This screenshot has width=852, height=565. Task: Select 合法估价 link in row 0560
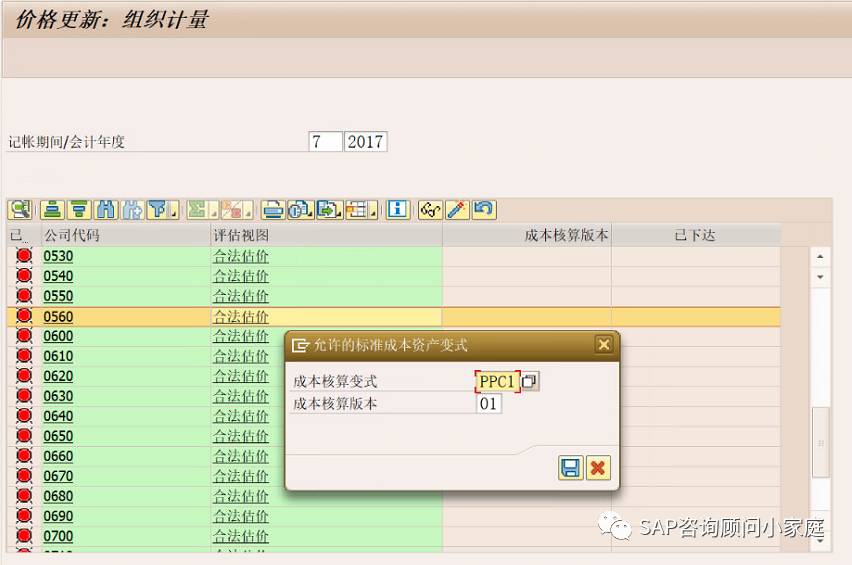241,317
